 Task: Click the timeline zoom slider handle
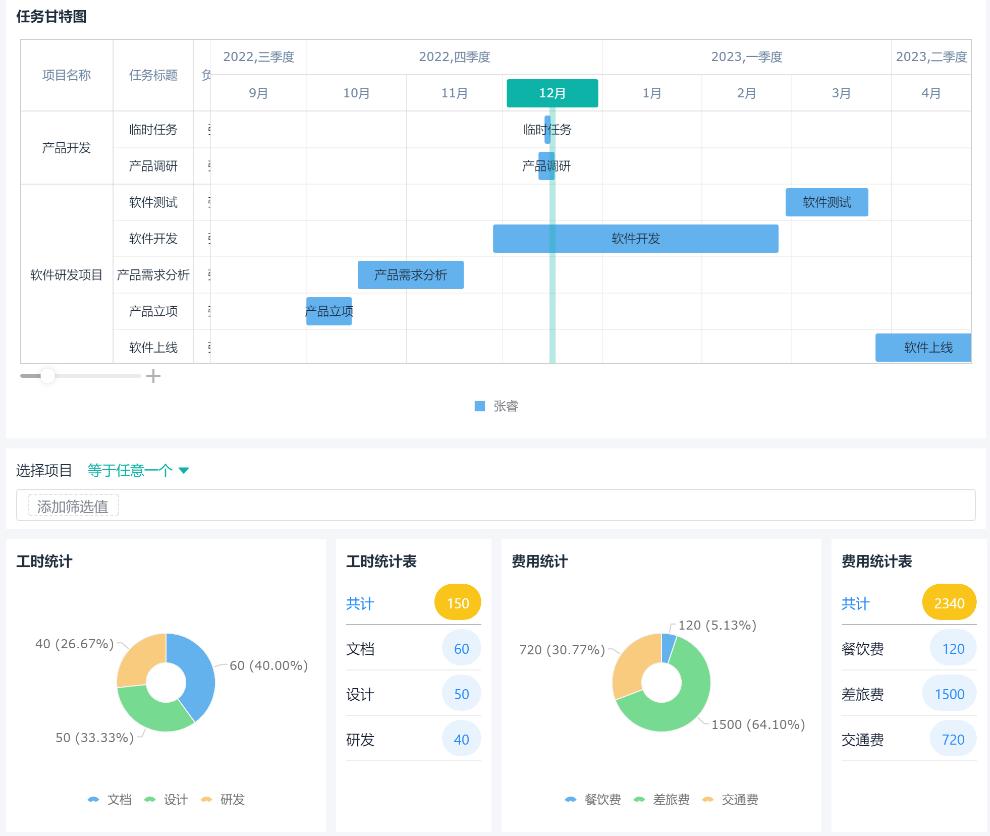coord(48,376)
